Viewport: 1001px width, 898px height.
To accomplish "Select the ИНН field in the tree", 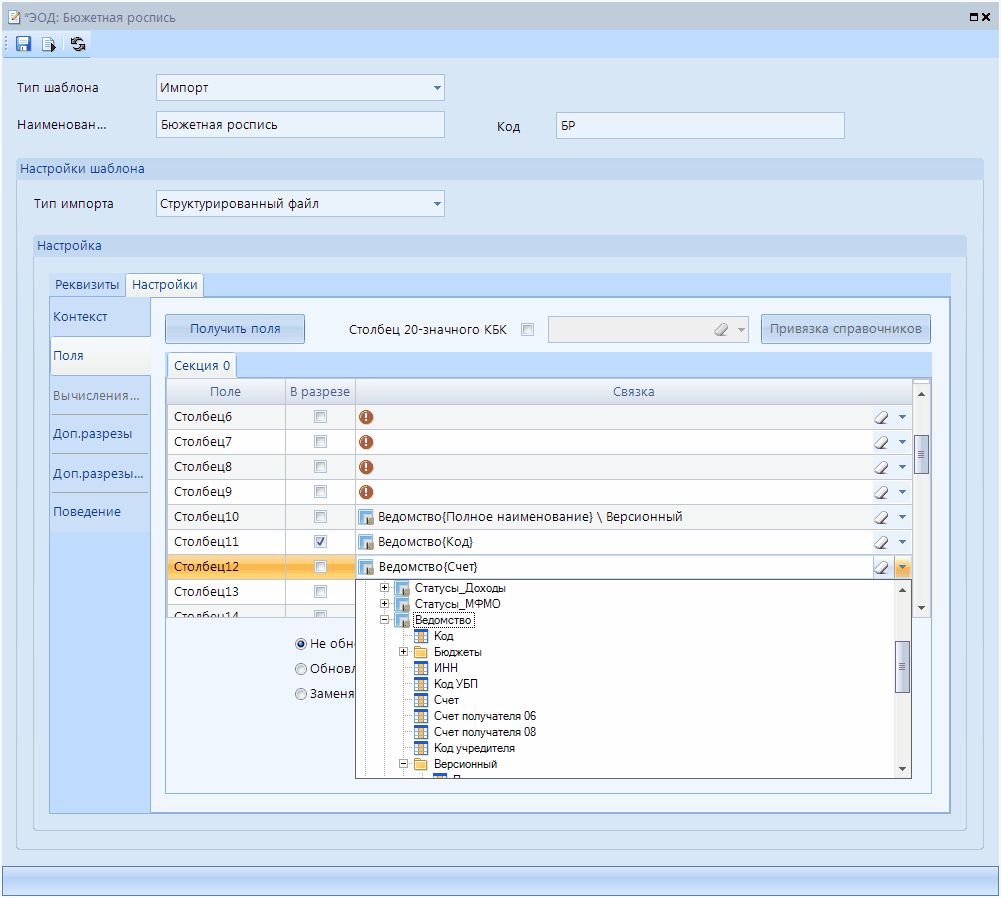I will pyautogui.click(x=445, y=668).
